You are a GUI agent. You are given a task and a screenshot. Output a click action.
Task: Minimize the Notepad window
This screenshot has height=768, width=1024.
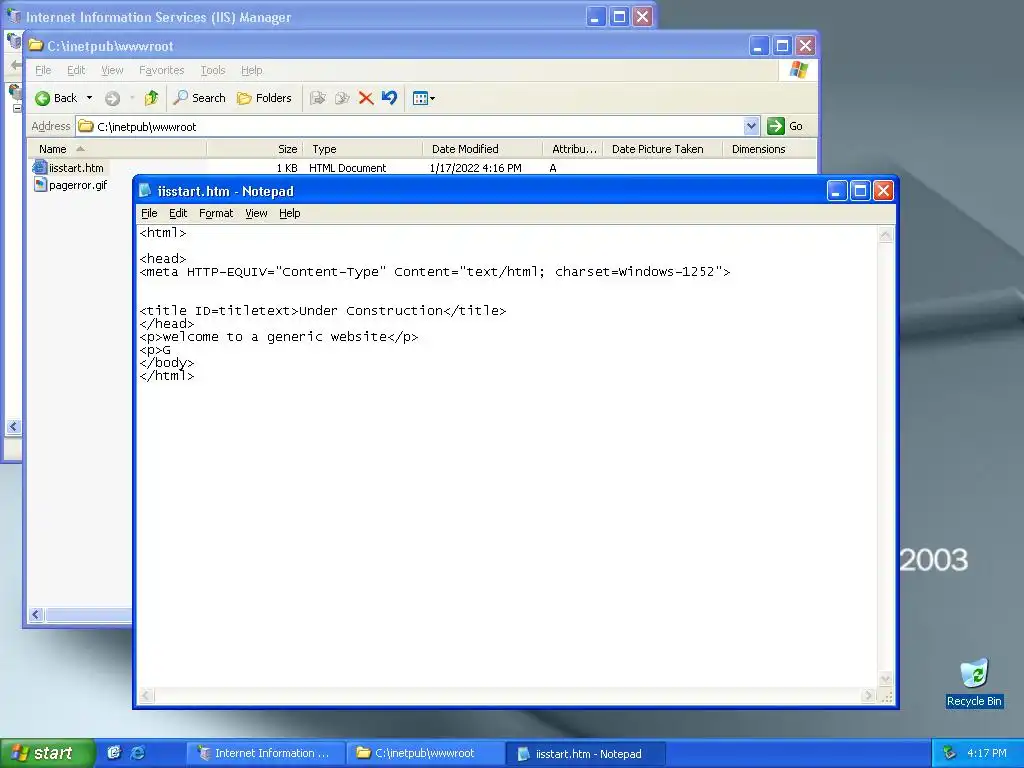pos(837,191)
